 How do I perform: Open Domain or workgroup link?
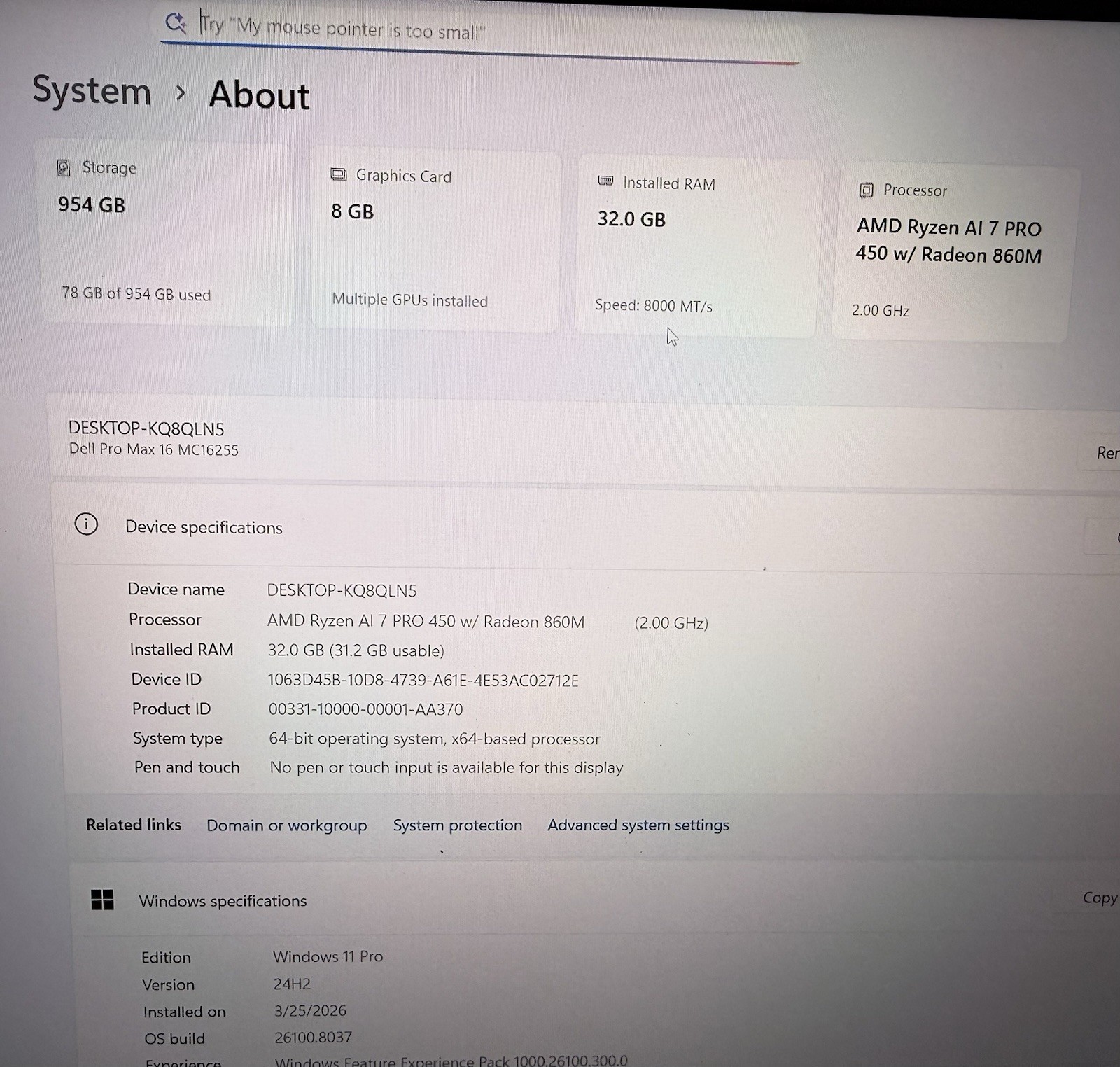pos(286,825)
